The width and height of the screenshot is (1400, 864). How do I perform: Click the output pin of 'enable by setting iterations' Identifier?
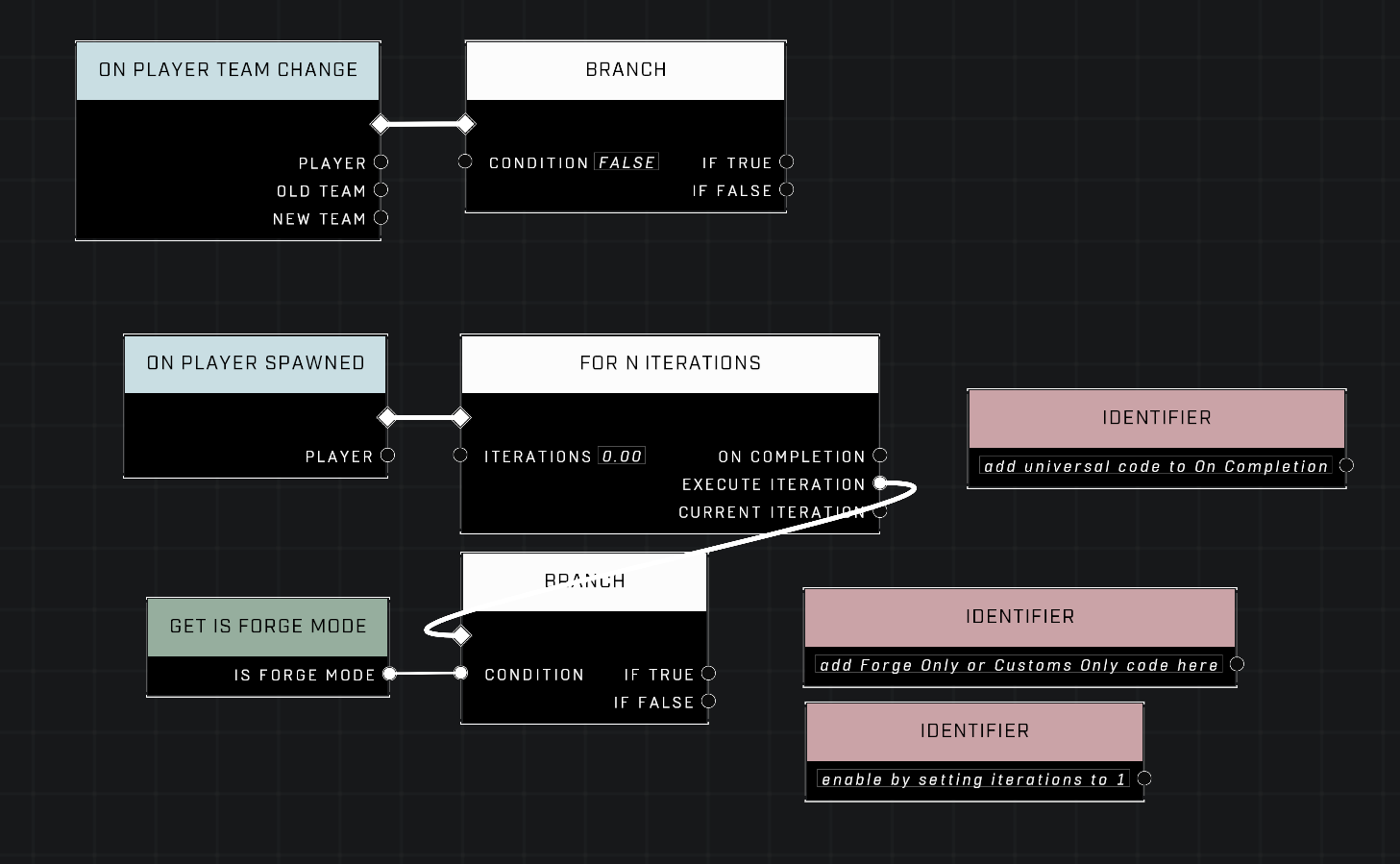[1144, 778]
